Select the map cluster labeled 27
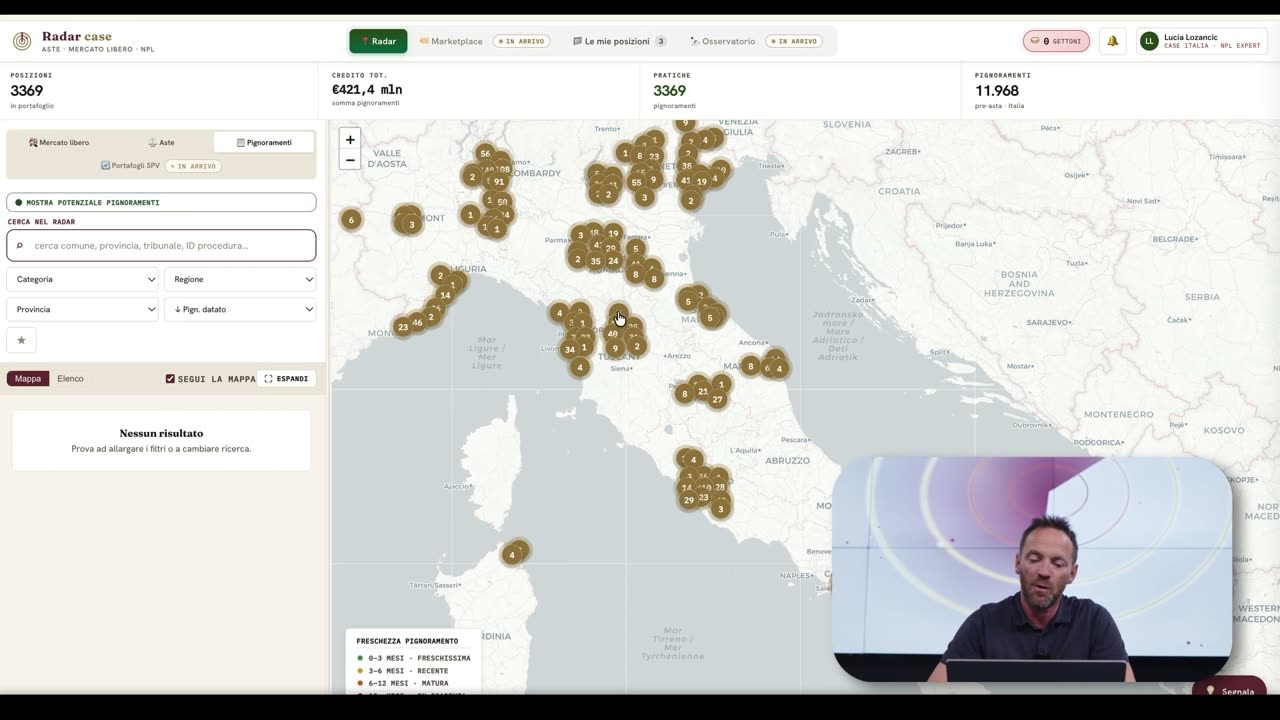 (x=717, y=399)
